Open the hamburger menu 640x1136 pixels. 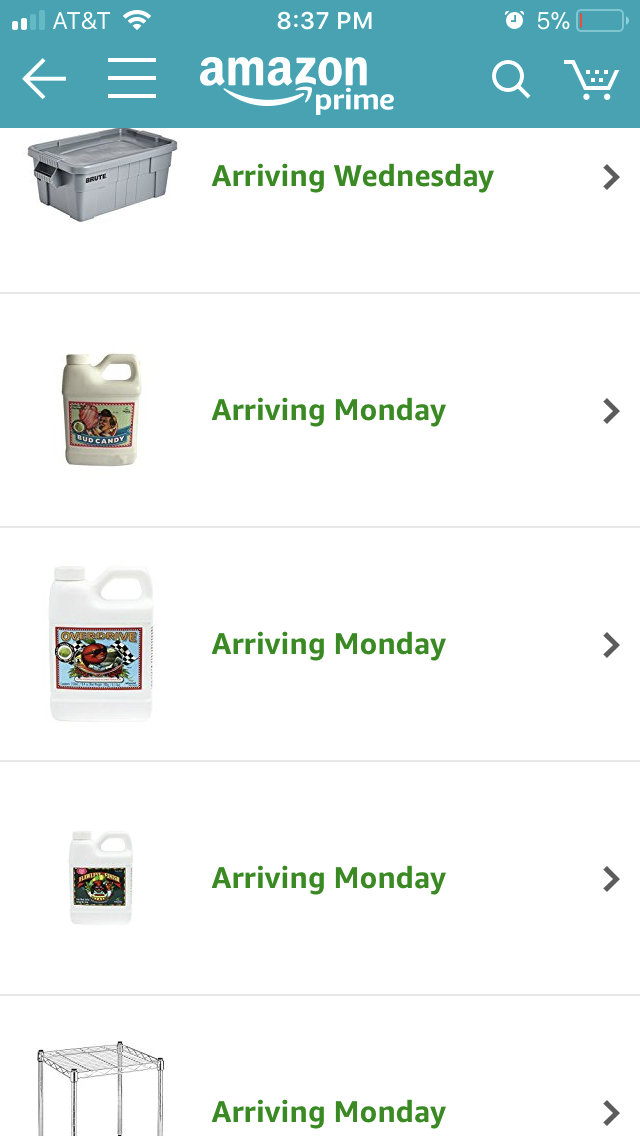[x=132, y=78]
